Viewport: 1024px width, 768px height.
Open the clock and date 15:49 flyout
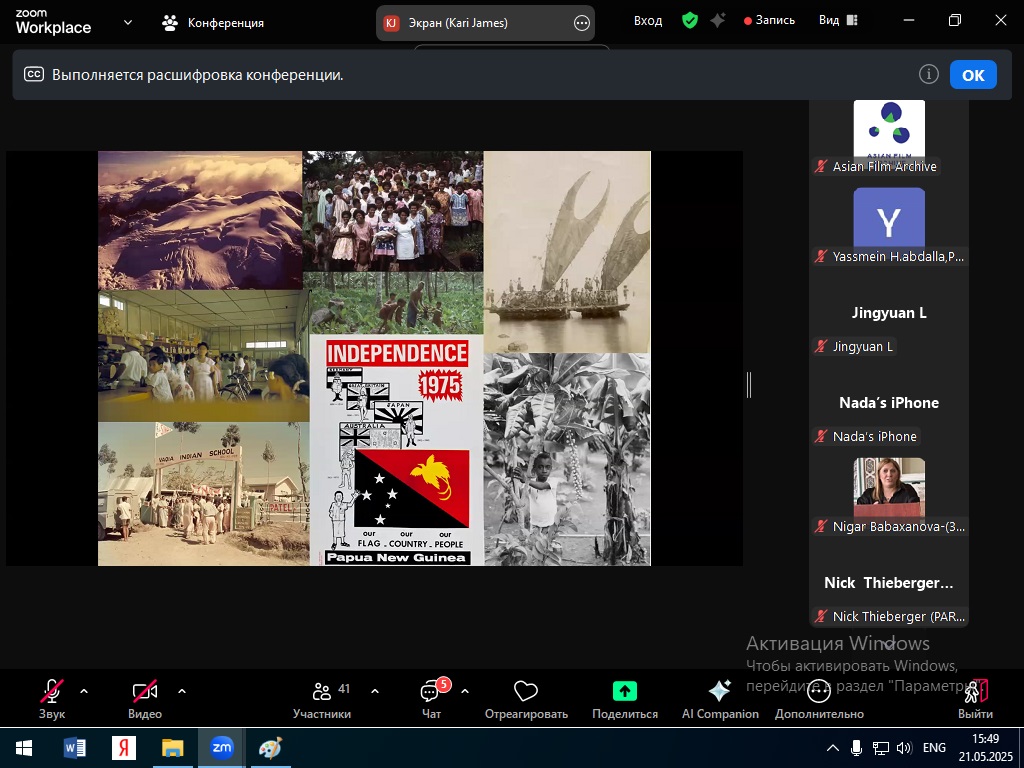pos(985,748)
